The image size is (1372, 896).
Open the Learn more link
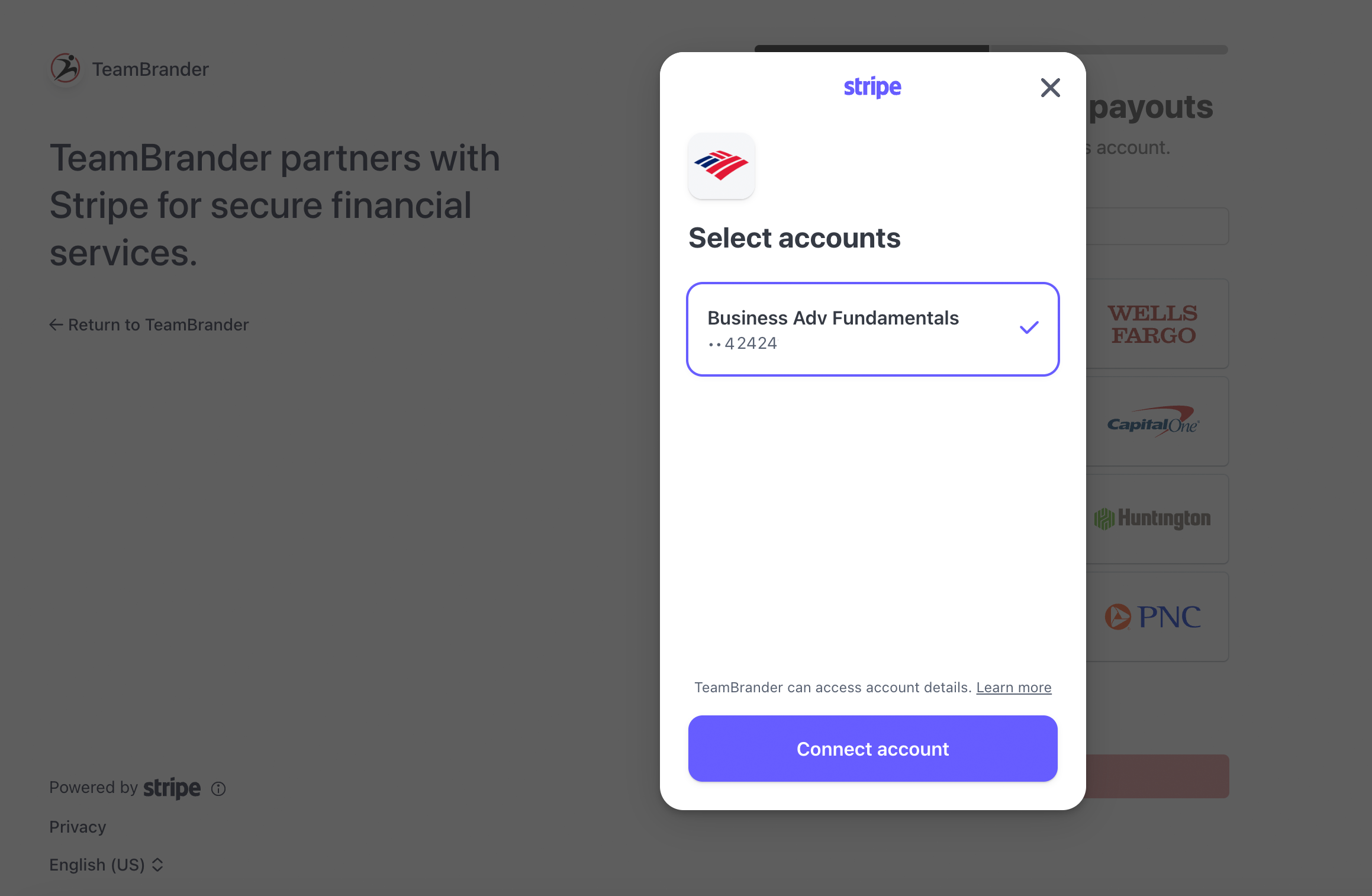coord(1013,688)
